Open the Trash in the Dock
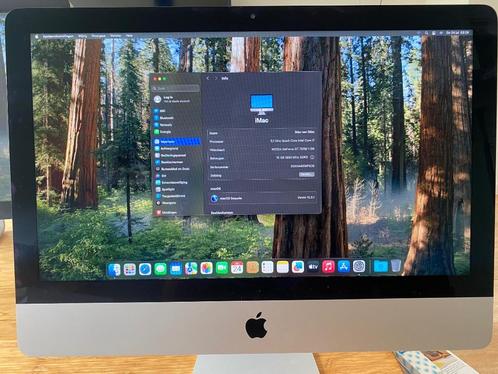 [x=396, y=266]
